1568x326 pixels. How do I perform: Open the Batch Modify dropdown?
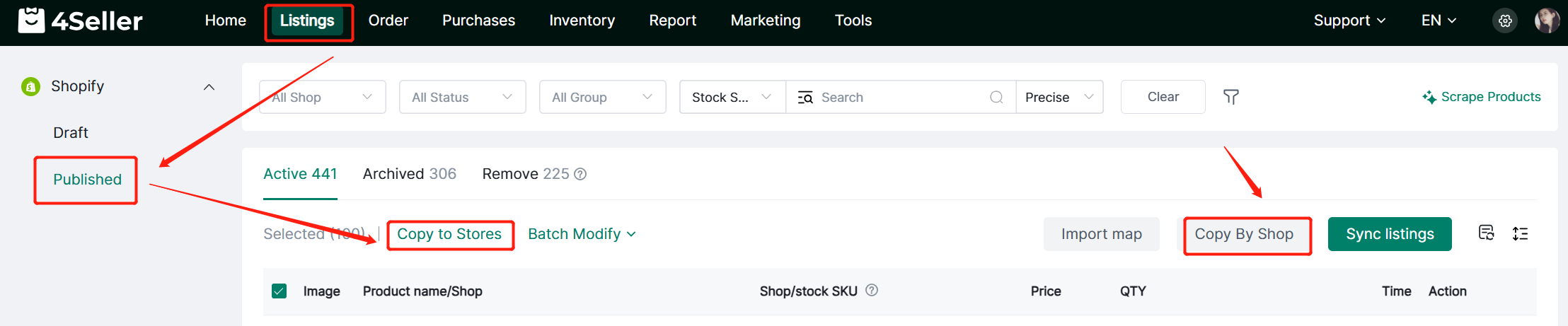[x=582, y=234]
